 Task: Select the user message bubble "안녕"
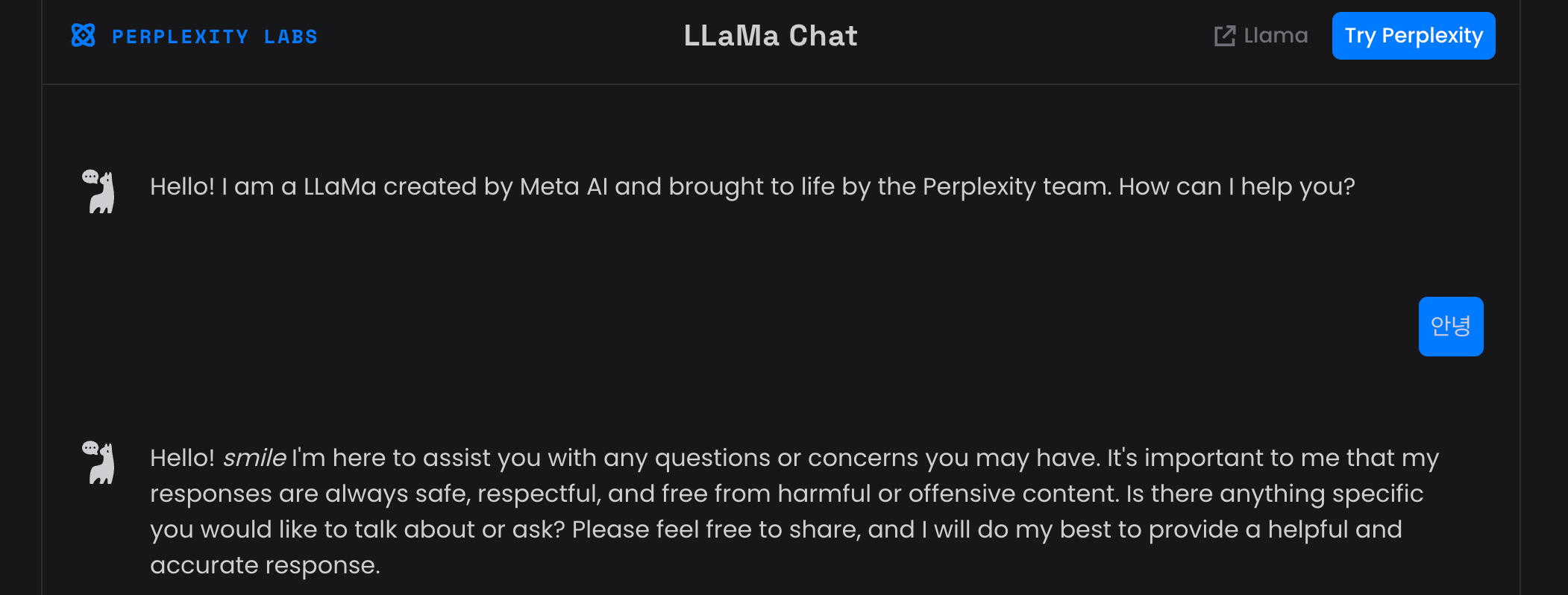tap(1450, 327)
